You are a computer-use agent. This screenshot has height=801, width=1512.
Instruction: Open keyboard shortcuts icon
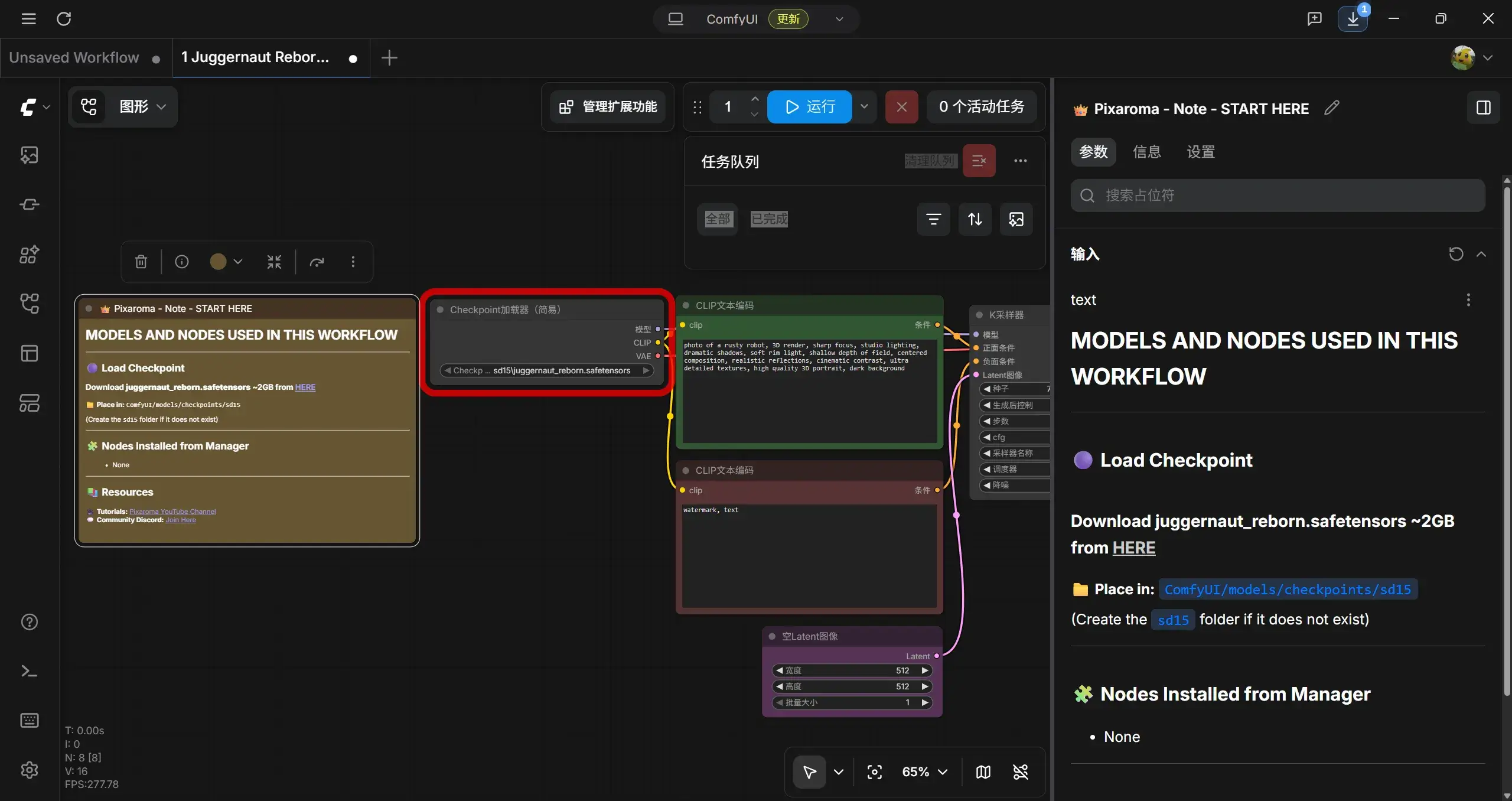pyautogui.click(x=30, y=720)
